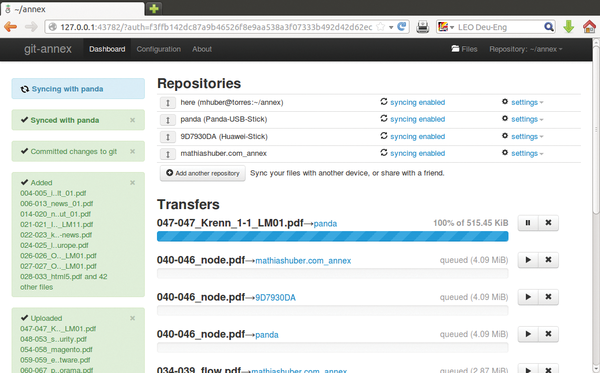This screenshot has height=373, width=600.
Task: Click the printer icon in toolbar
Action: coord(423,27)
